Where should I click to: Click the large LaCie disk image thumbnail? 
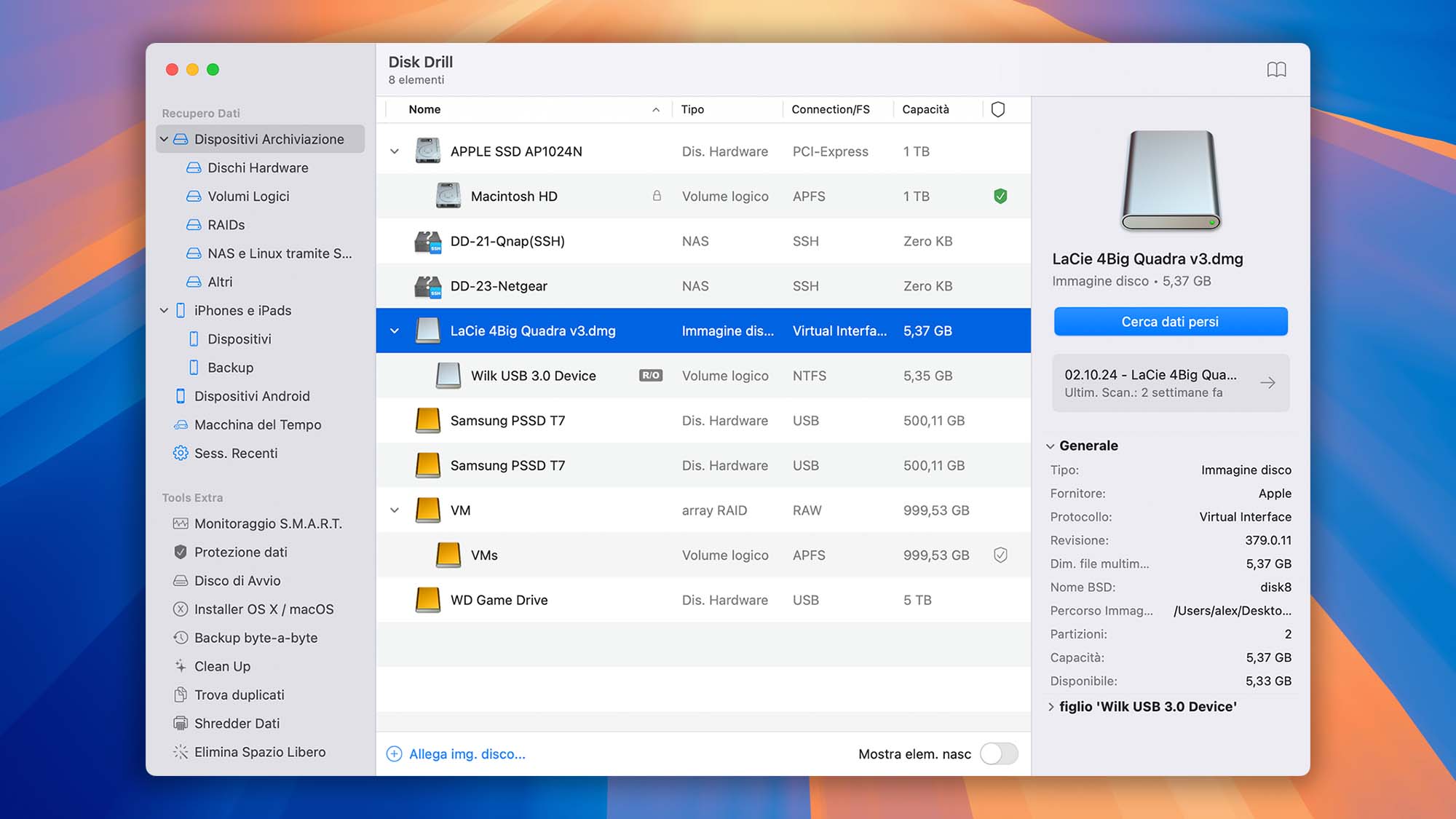click(x=1171, y=180)
